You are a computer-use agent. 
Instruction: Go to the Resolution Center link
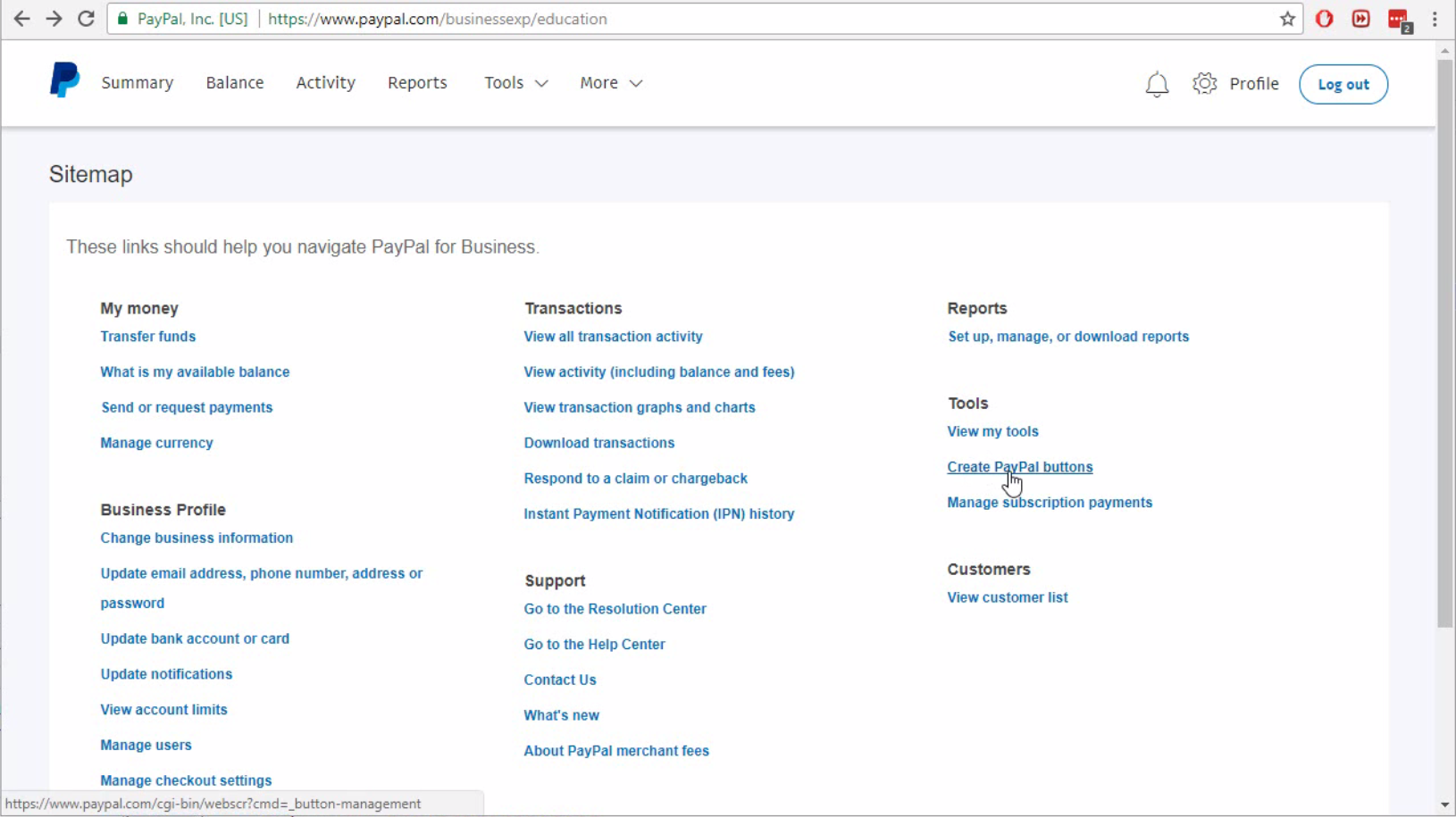615,609
